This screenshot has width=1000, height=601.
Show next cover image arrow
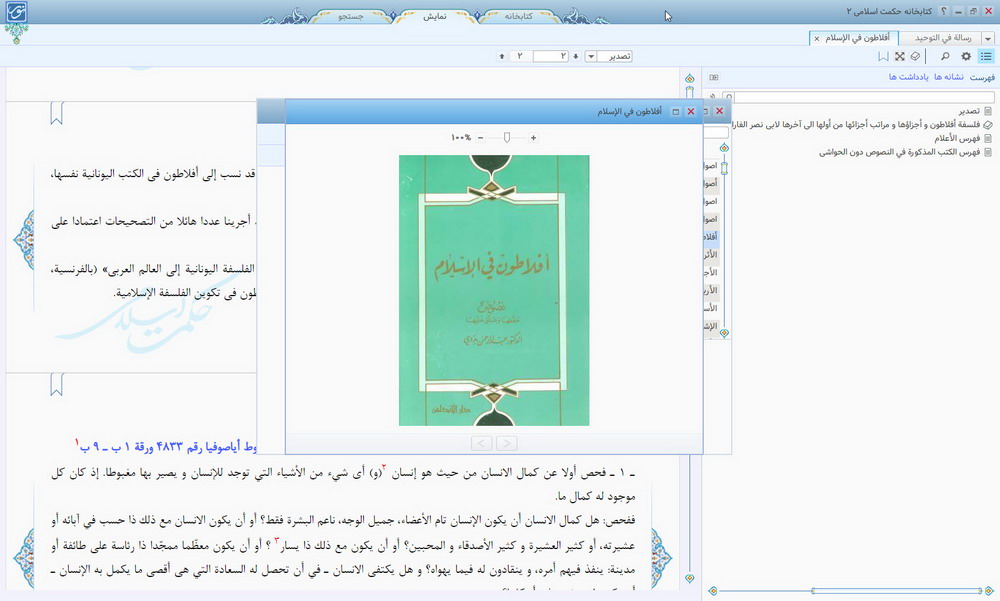click(506, 443)
